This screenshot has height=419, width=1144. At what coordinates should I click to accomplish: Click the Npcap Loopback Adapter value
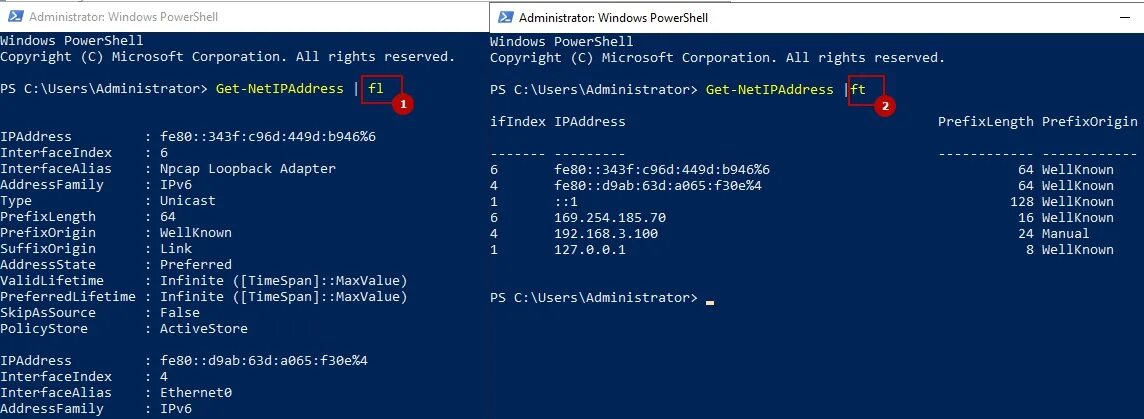(x=248, y=169)
